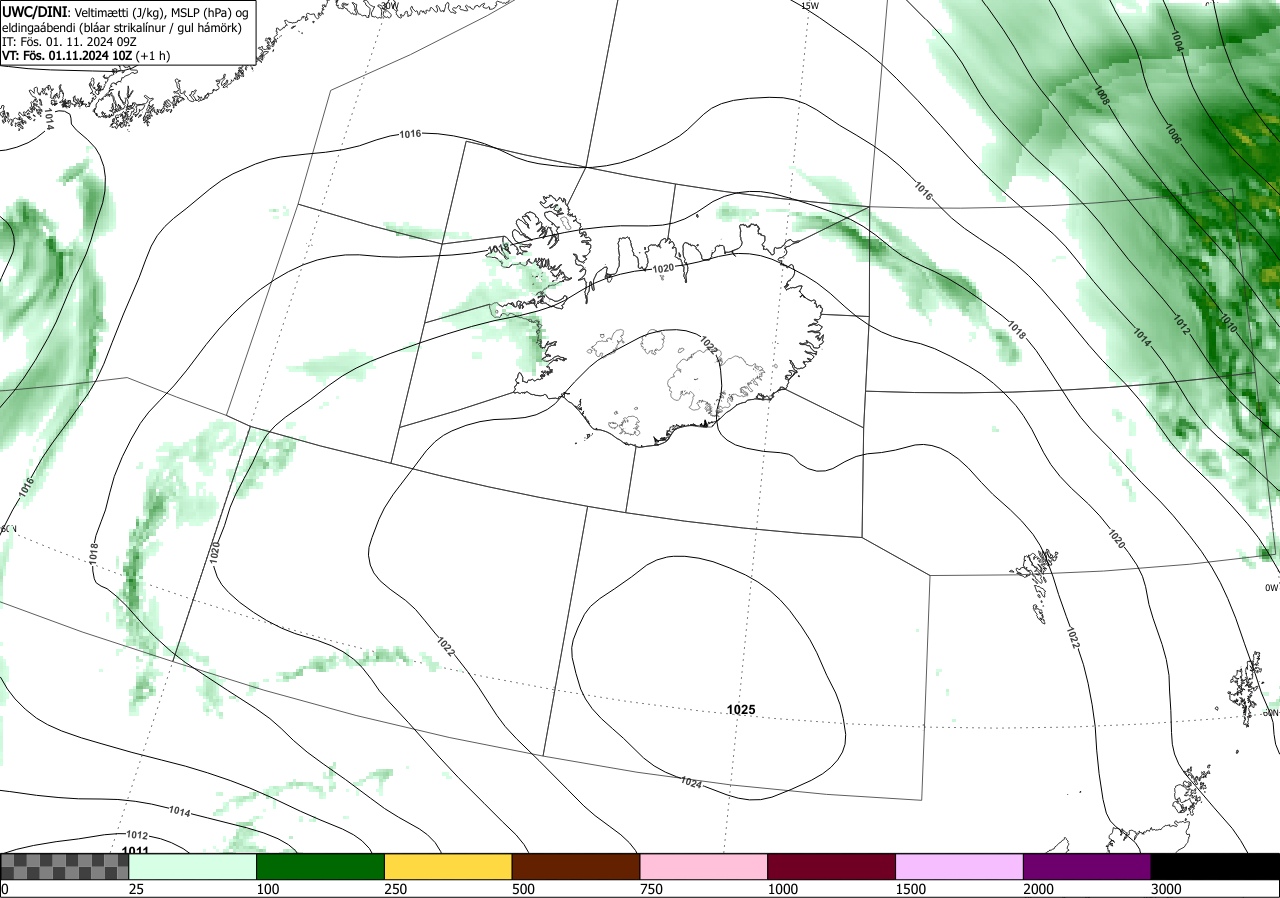Viewport: 1280px width, 898px height.
Task: Click the legend value '3000'
Action: [1168, 889]
